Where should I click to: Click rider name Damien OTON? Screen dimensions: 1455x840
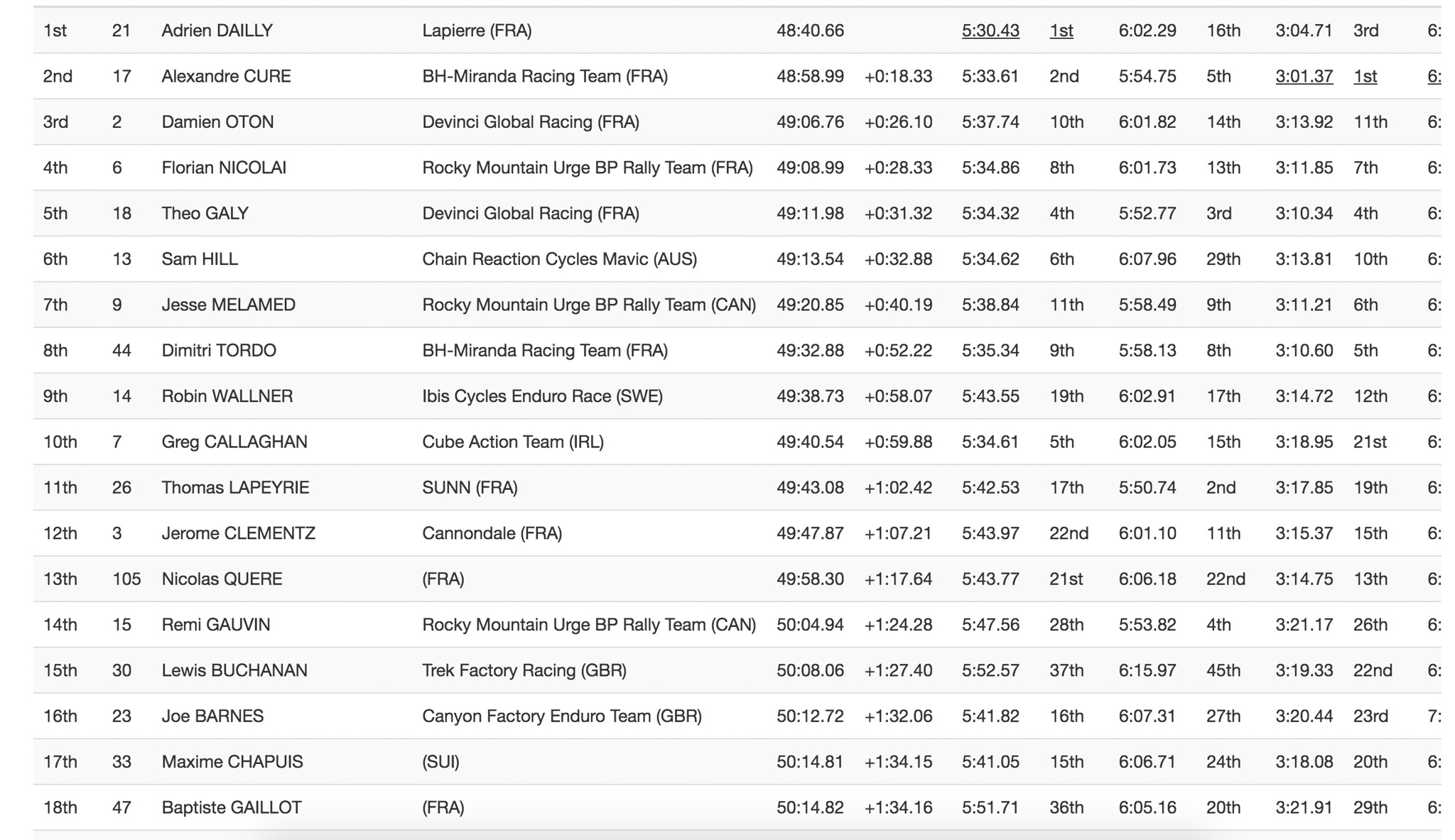[217, 122]
